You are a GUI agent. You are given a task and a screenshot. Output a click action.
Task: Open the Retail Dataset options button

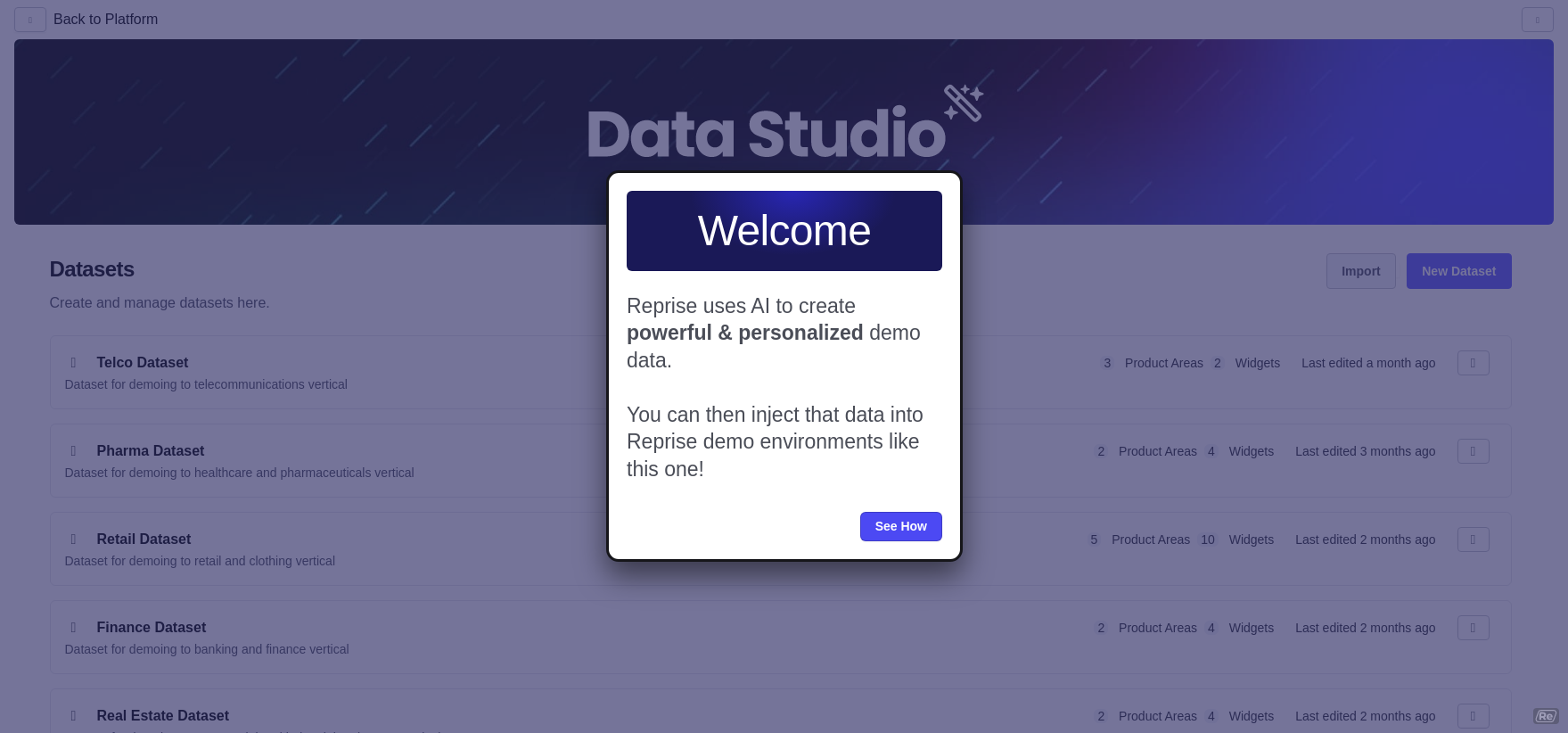pyautogui.click(x=1473, y=539)
